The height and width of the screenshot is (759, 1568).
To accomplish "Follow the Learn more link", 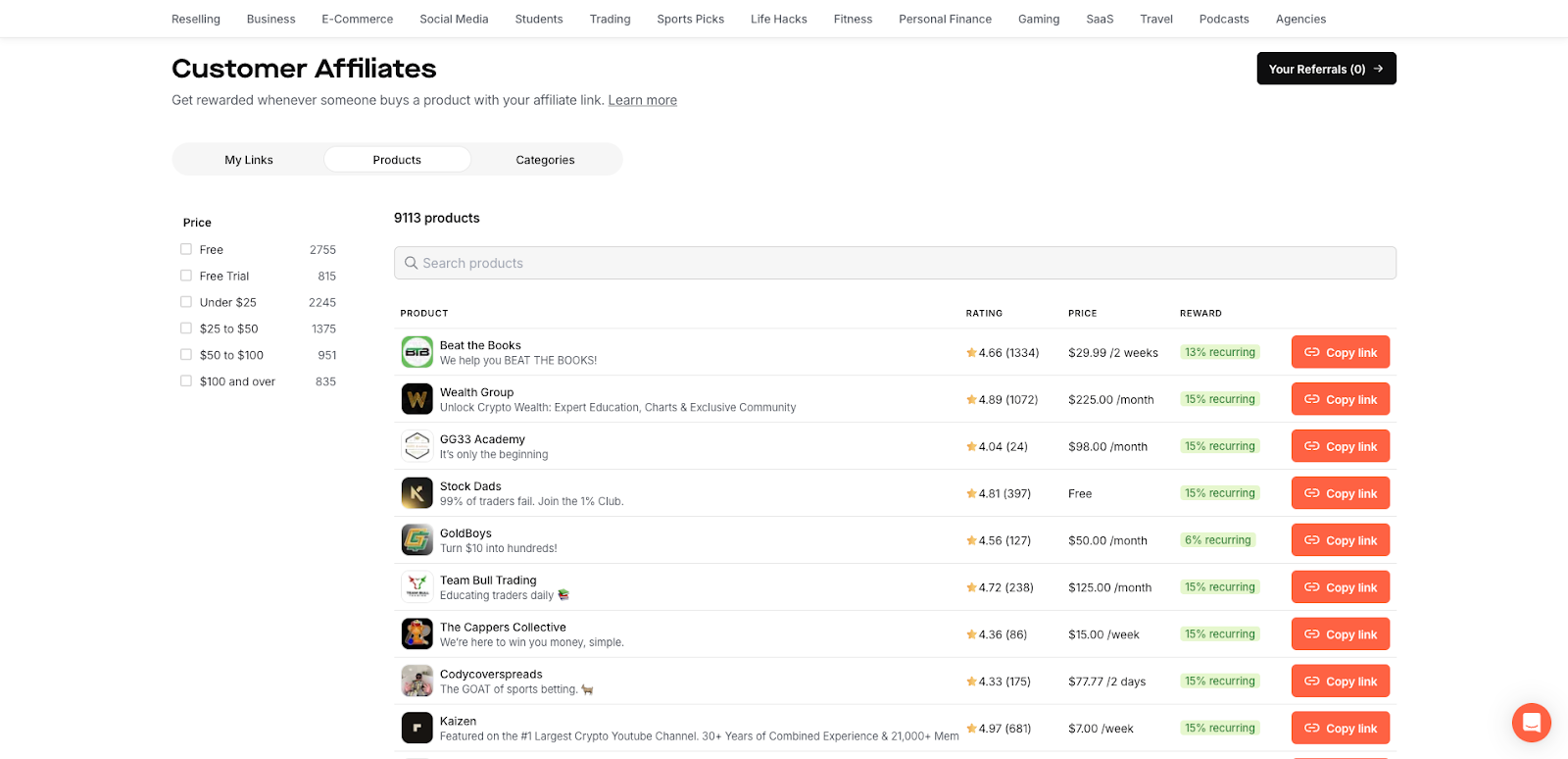I will tap(642, 100).
